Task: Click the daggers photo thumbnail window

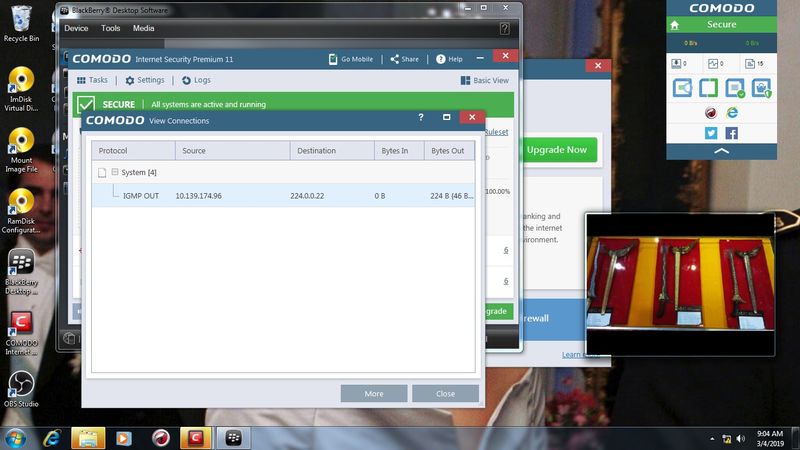Action: pos(680,284)
